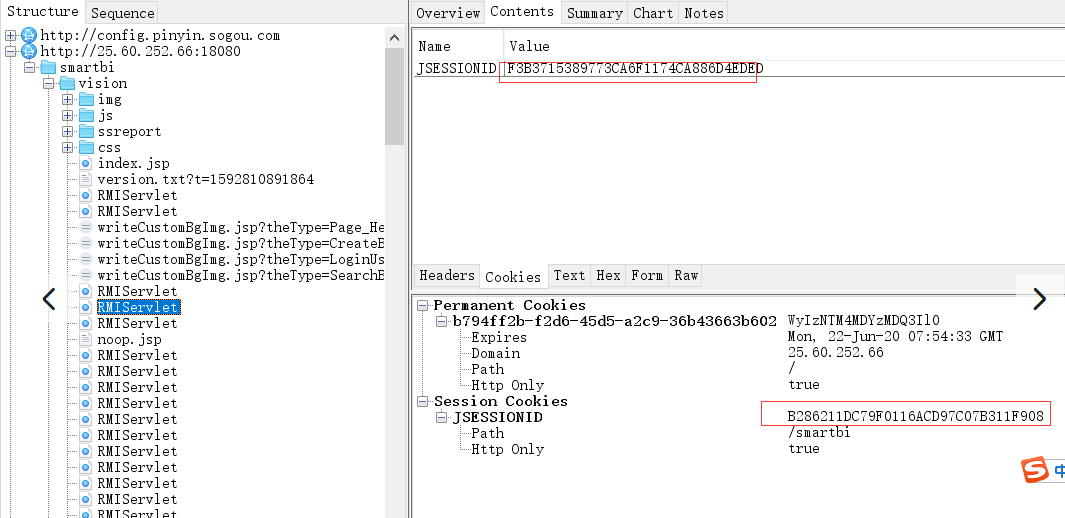Image resolution: width=1065 pixels, height=518 pixels.
Task: Collapse the vision folder node
Action: tap(49, 84)
